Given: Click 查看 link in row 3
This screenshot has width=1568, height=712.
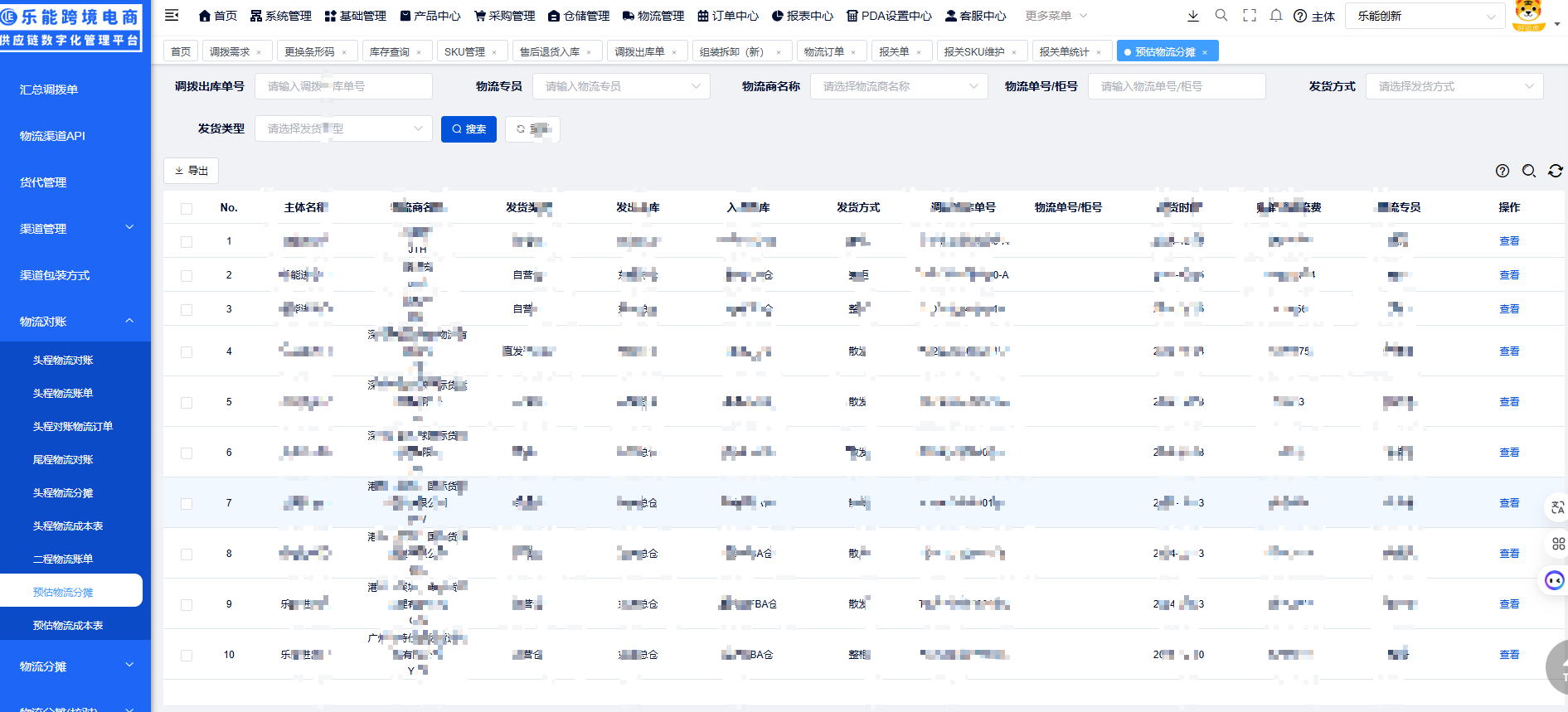Looking at the screenshot, I should coord(1508,309).
